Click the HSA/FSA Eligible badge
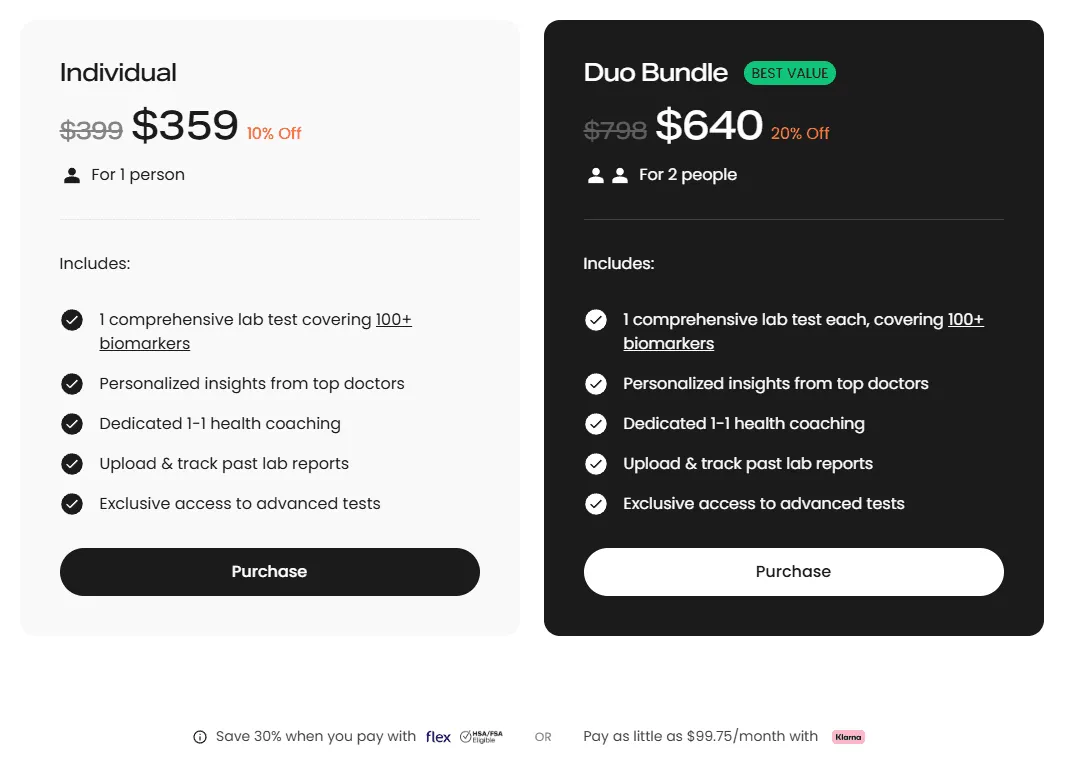Image resolution: width=1066 pixels, height=775 pixels. (x=481, y=737)
